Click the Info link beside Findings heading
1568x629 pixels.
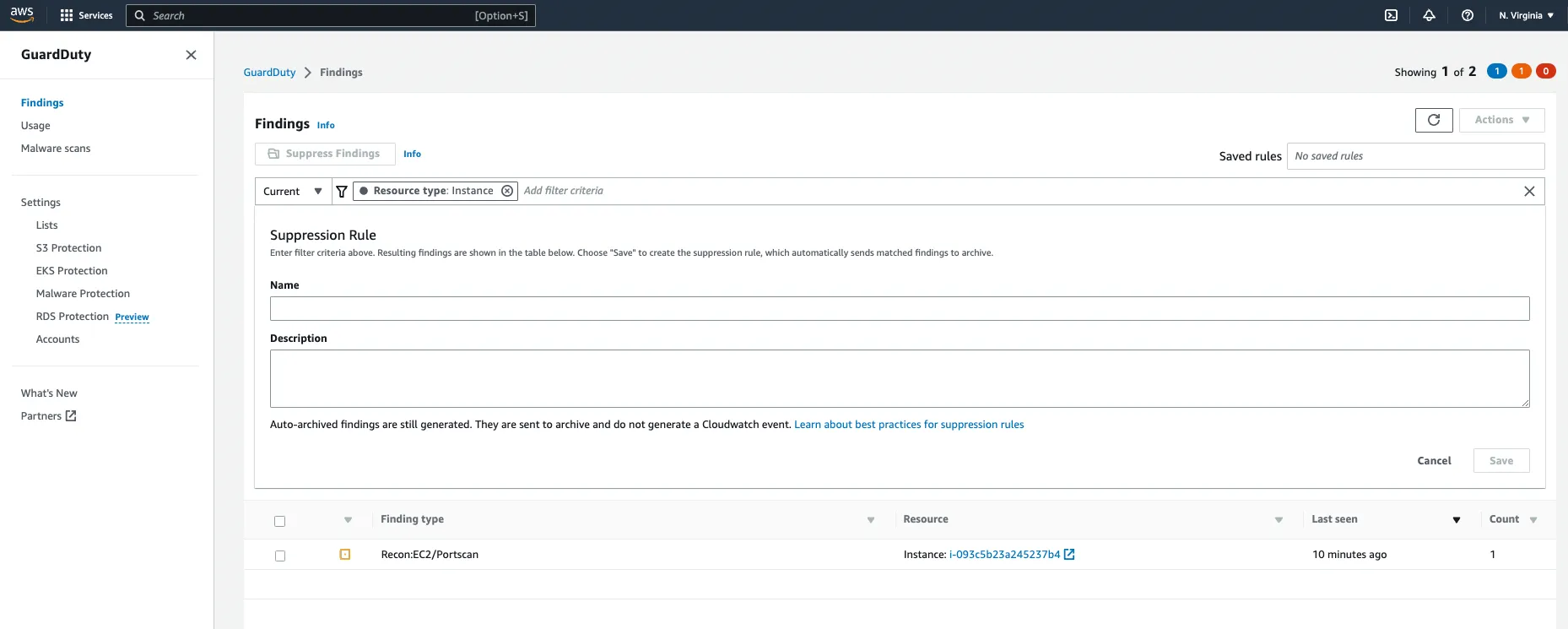(x=326, y=125)
